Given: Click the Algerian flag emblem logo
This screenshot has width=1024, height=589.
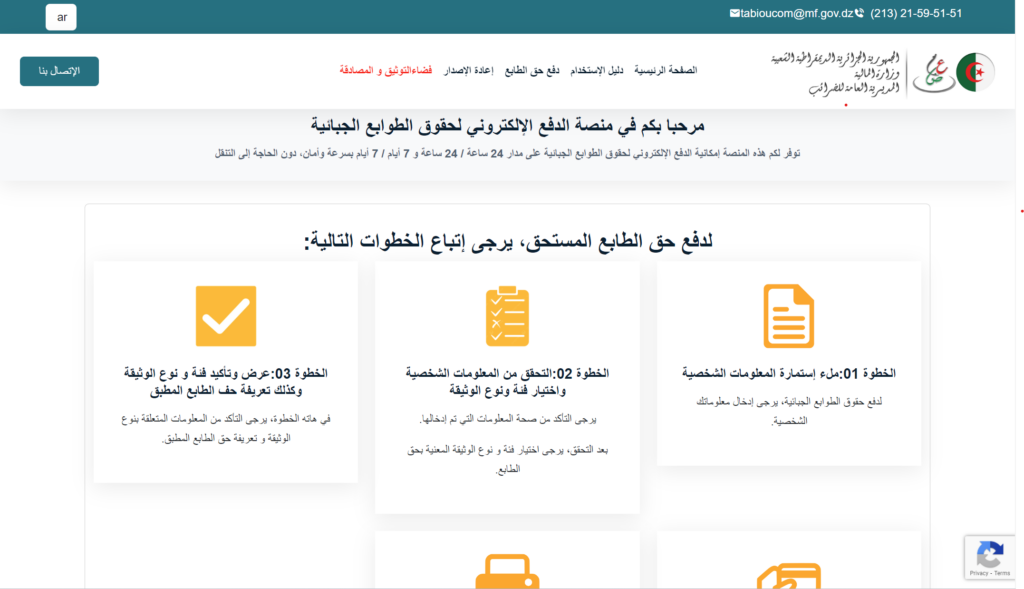Looking at the screenshot, I should [x=975, y=72].
